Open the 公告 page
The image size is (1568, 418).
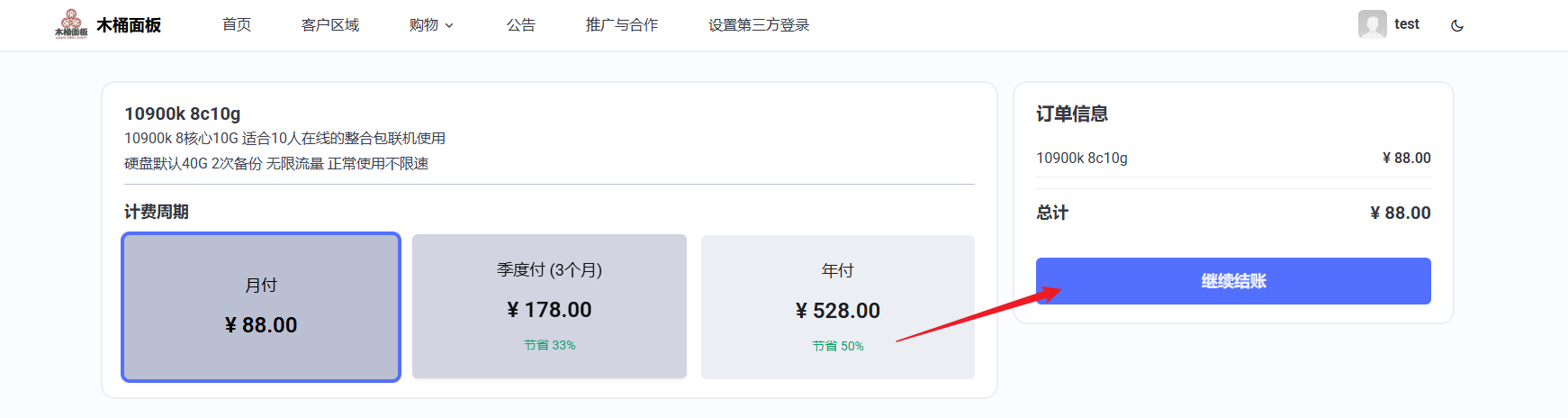(x=521, y=25)
